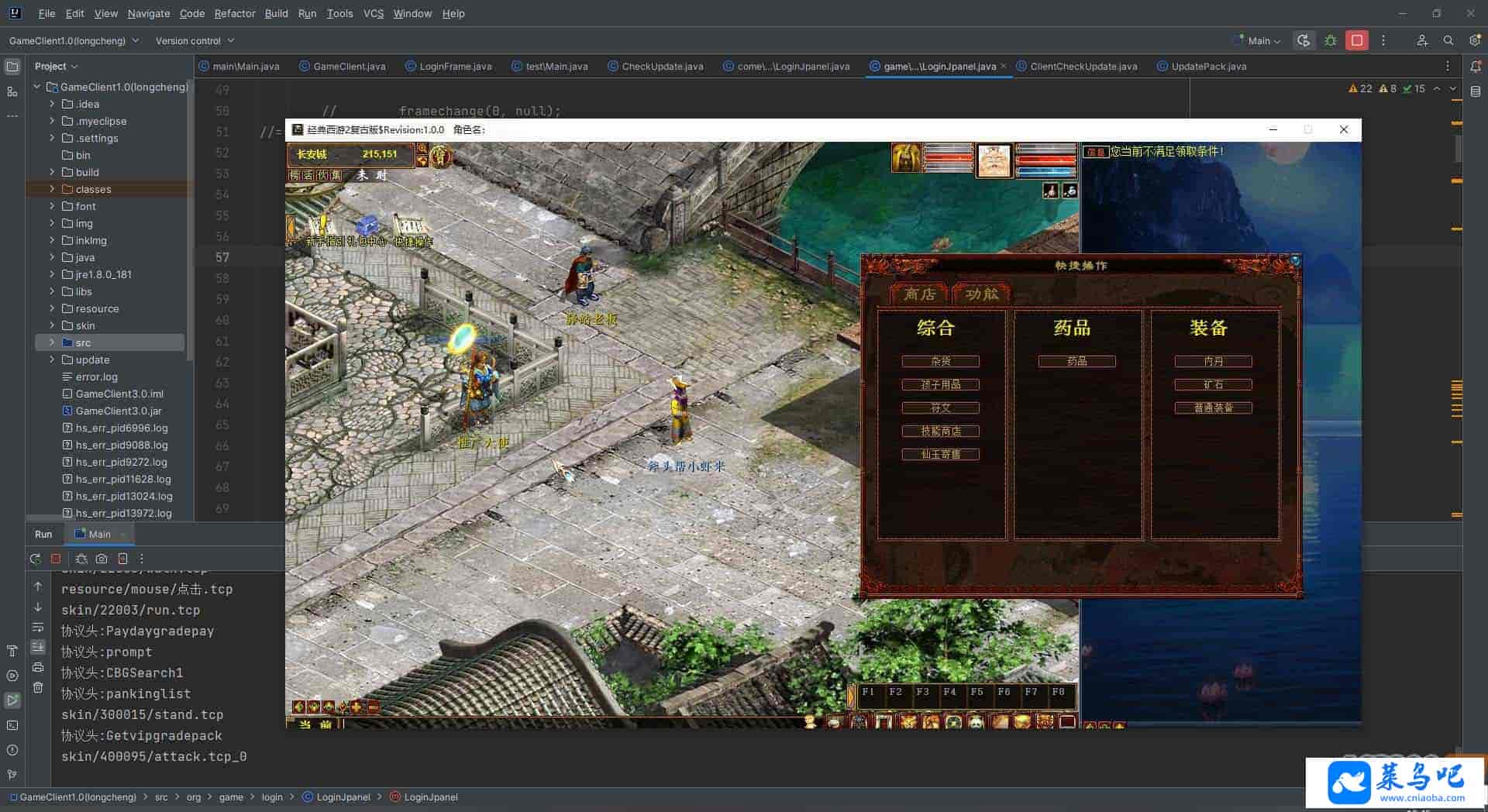This screenshot has width=1488, height=812.
Task: Switch to the CheckUpdate.java editor tab
Action: tap(662, 67)
